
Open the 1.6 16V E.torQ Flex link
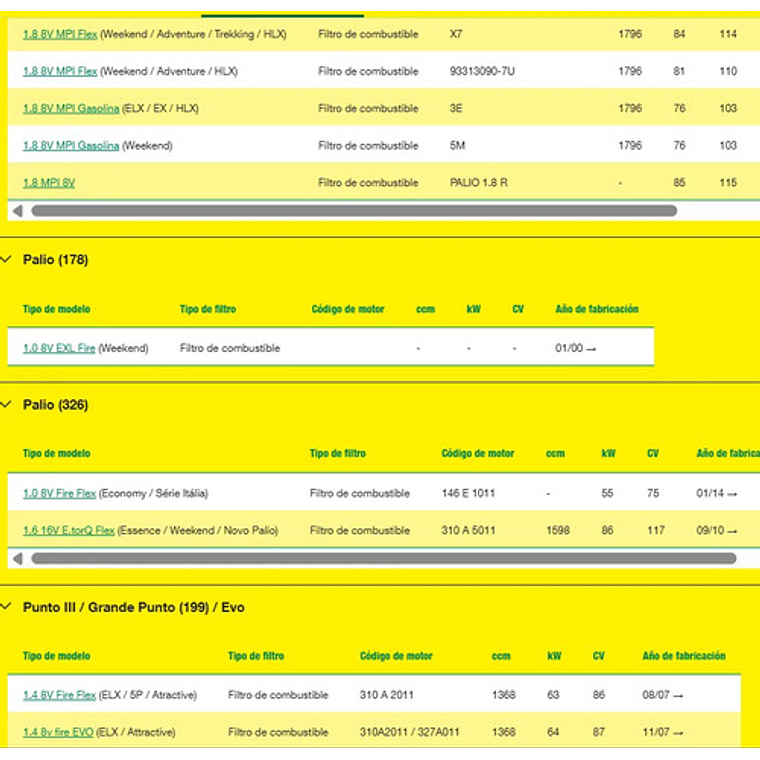tap(69, 530)
